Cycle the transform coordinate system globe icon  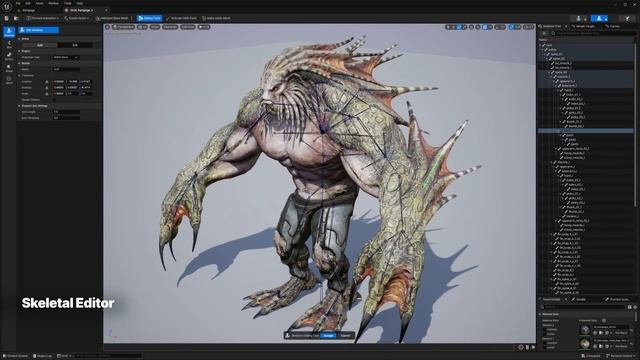click(x=471, y=27)
